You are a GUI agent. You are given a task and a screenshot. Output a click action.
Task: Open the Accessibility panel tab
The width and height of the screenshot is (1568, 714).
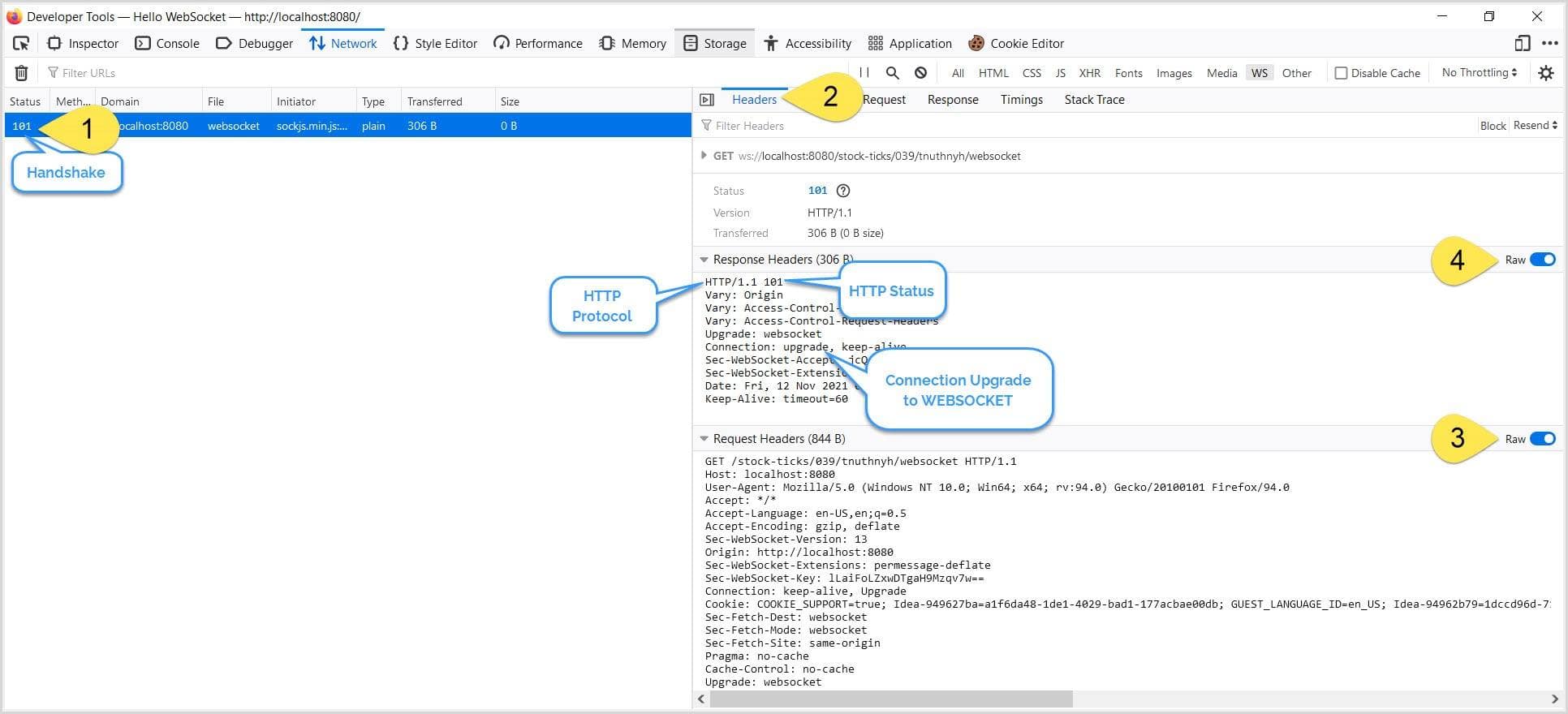tap(808, 44)
